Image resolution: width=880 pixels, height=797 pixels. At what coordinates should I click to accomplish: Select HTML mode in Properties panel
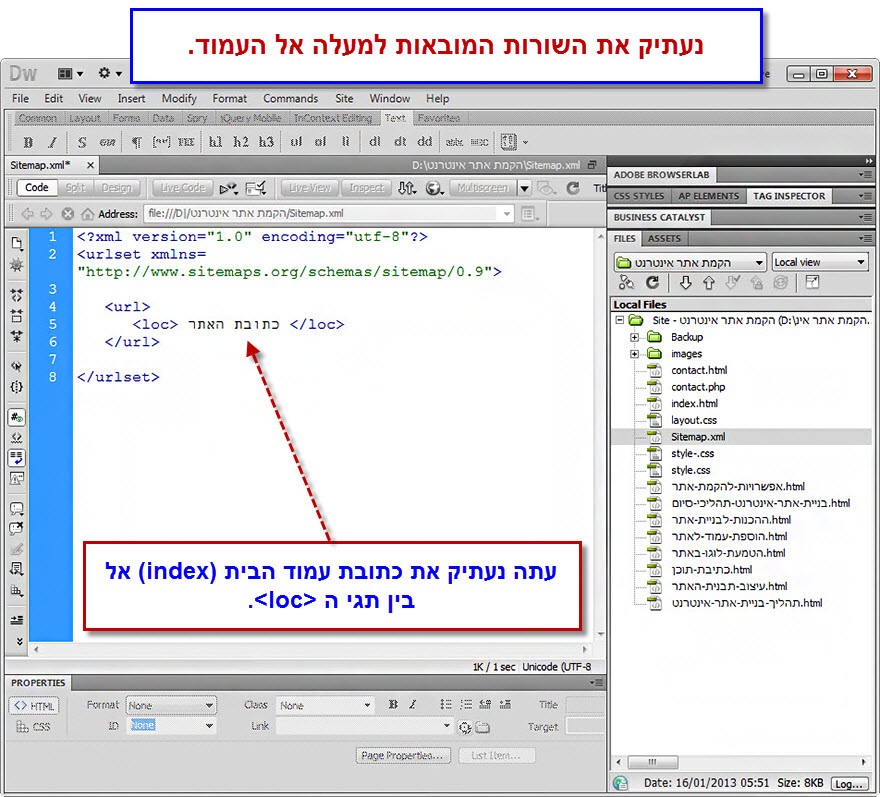pos(34,706)
